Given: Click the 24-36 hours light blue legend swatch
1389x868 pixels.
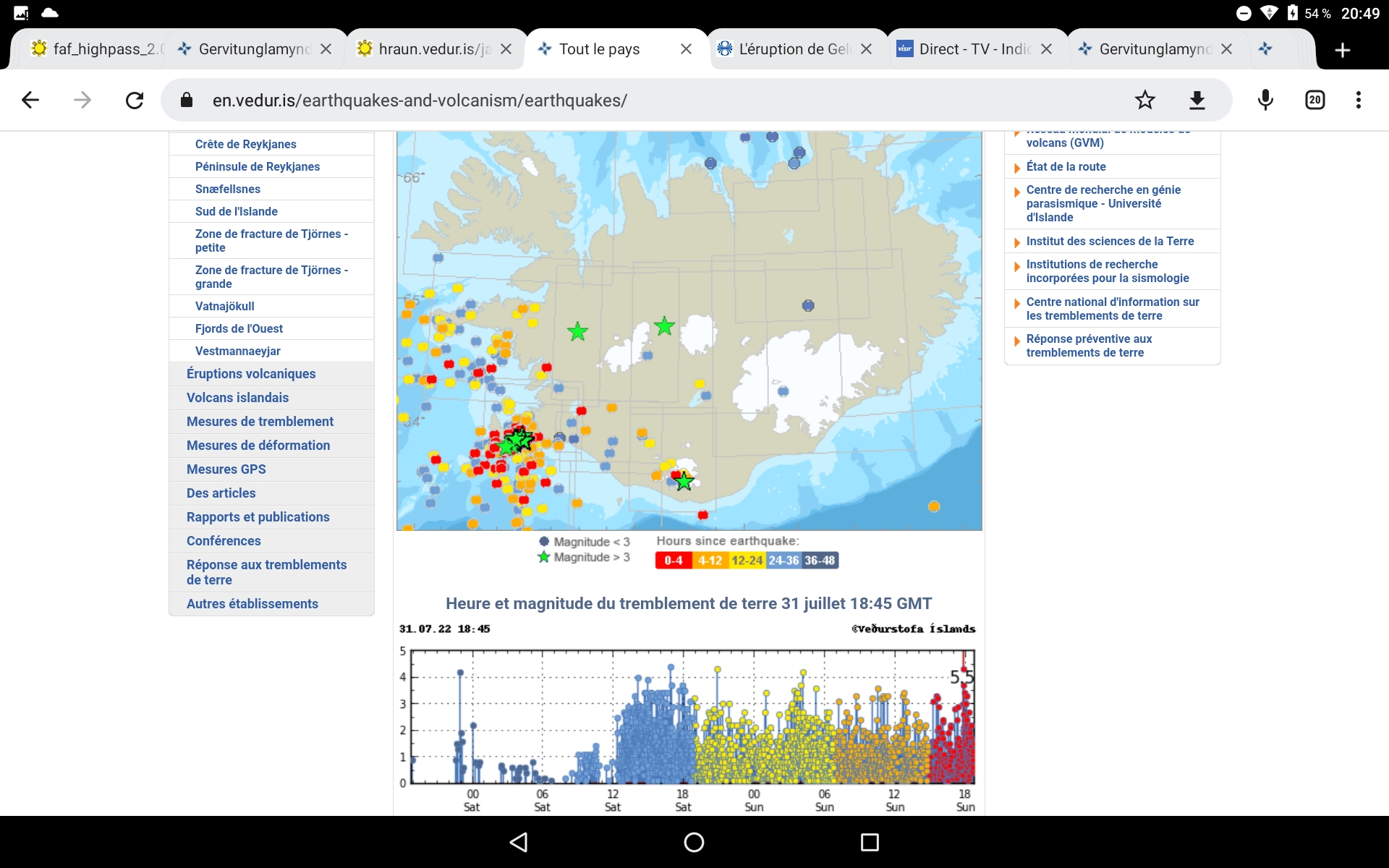Looking at the screenshot, I should pyautogui.click(x=783, y=561).
